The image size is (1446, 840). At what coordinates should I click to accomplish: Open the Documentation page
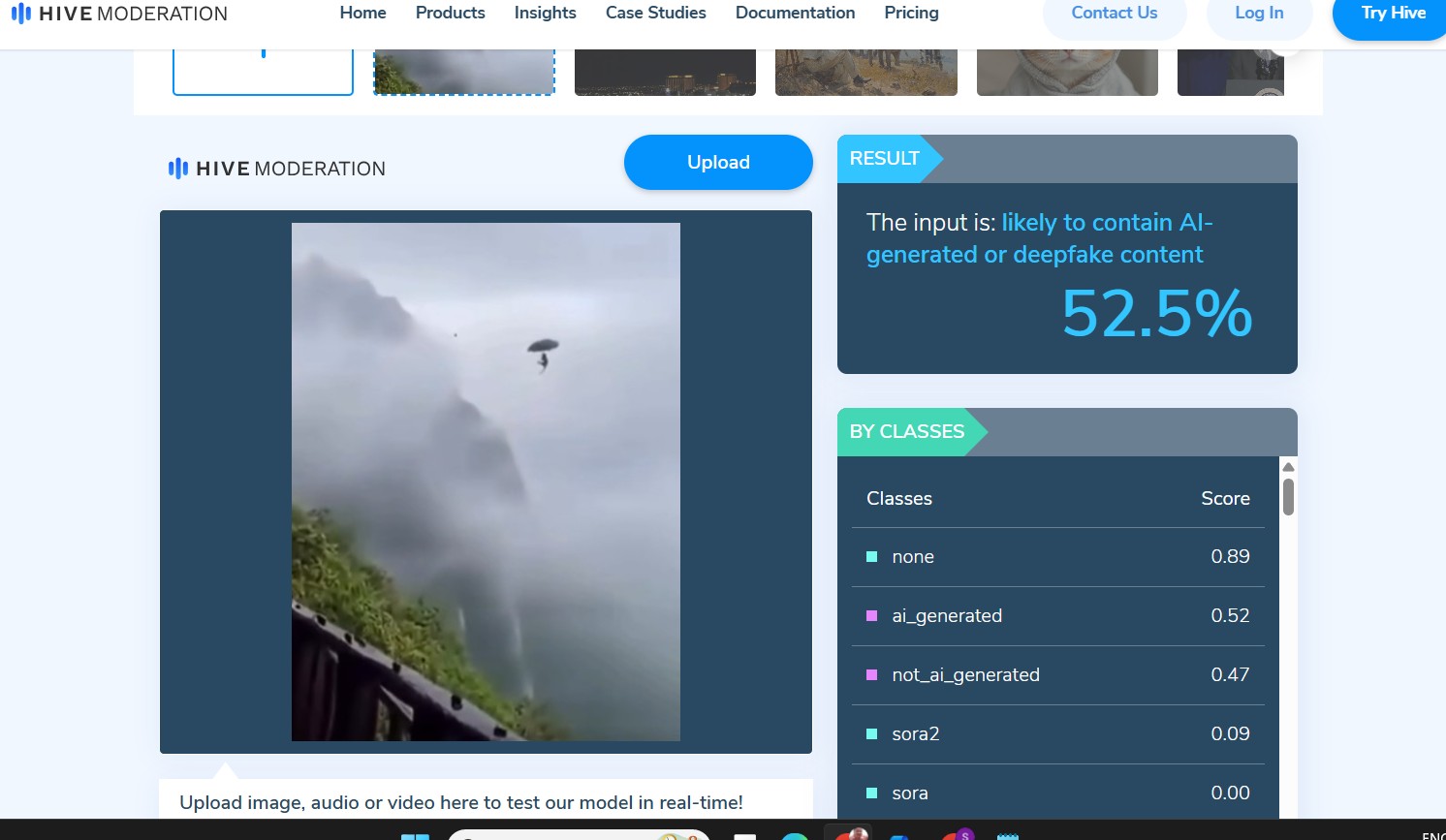(795, 13)
